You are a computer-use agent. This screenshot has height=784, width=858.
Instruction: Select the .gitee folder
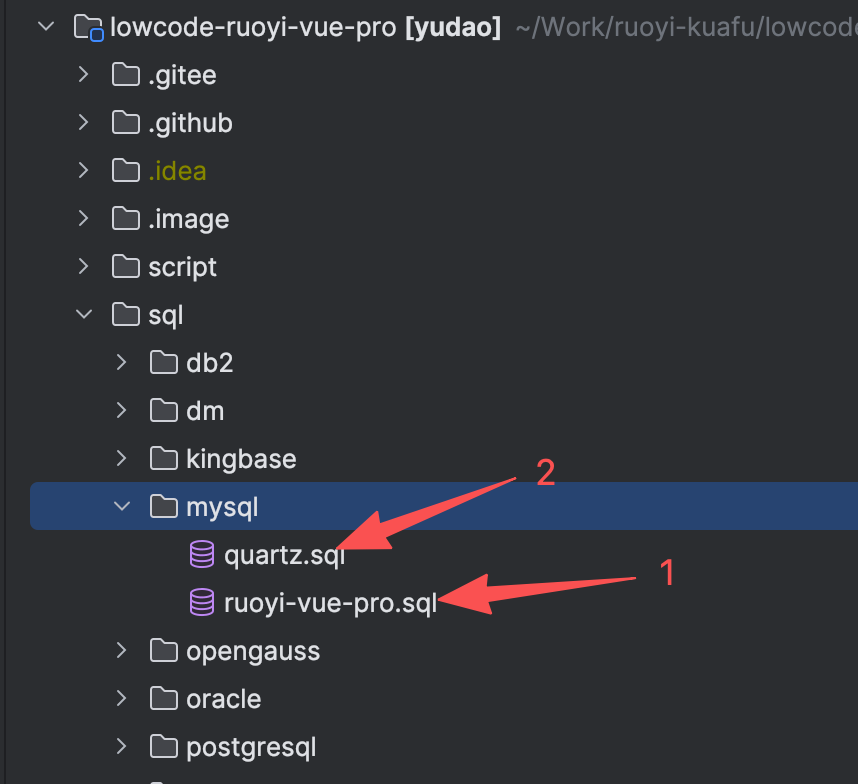182,75
